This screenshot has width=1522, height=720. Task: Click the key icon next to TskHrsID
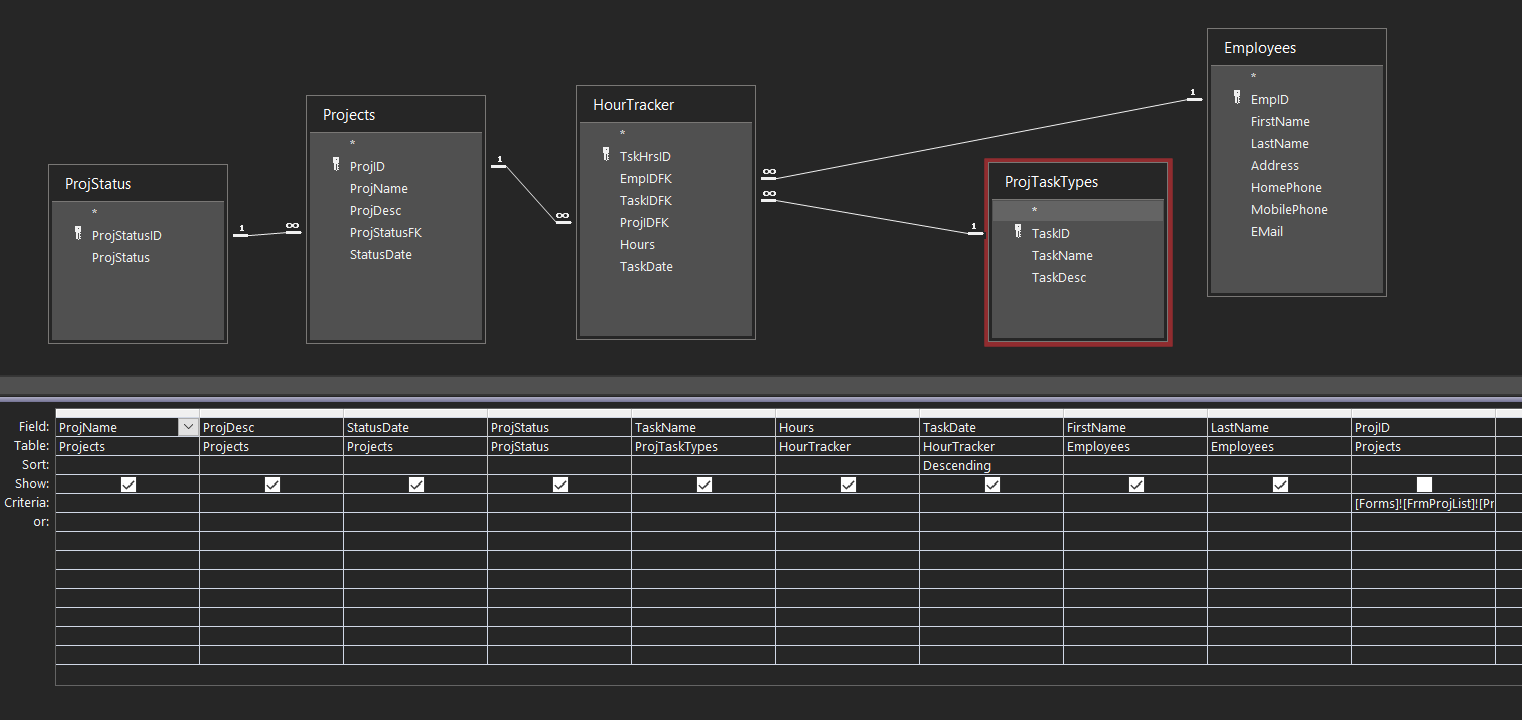click(606, 155)
